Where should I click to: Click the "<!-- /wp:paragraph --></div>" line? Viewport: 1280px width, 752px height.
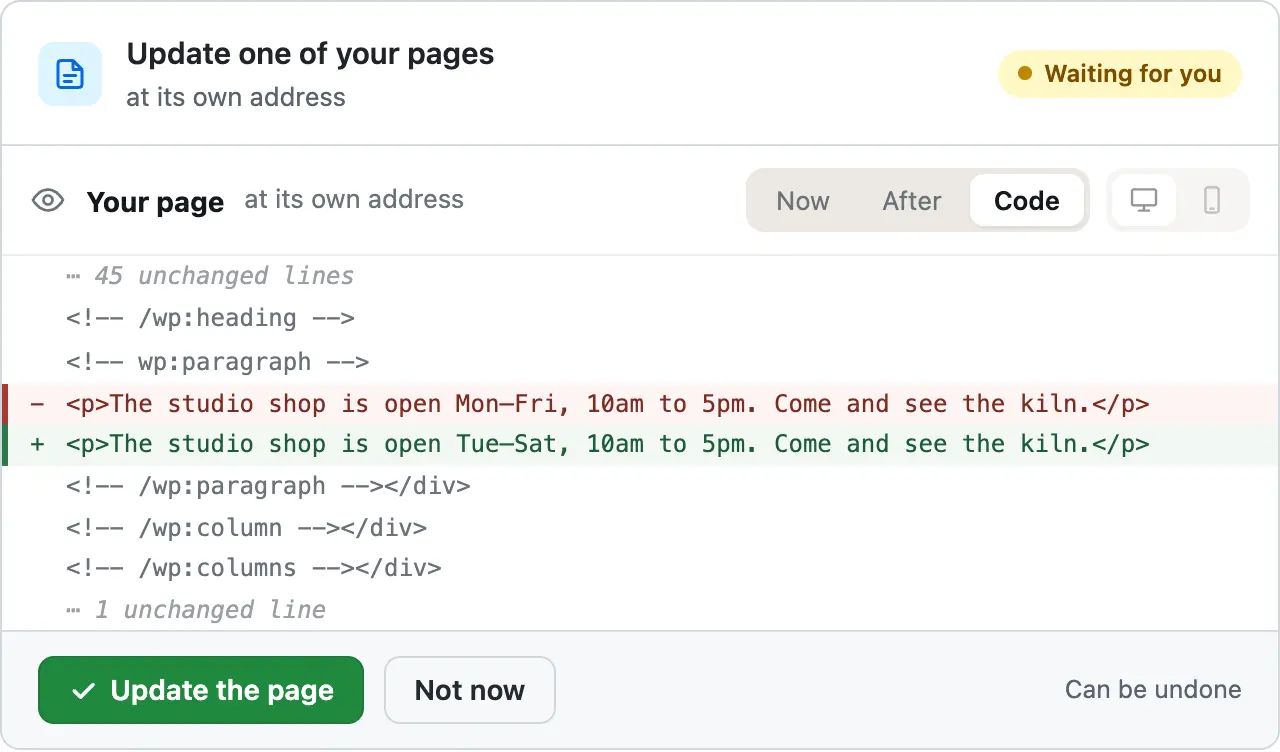[x=268, y=486]
